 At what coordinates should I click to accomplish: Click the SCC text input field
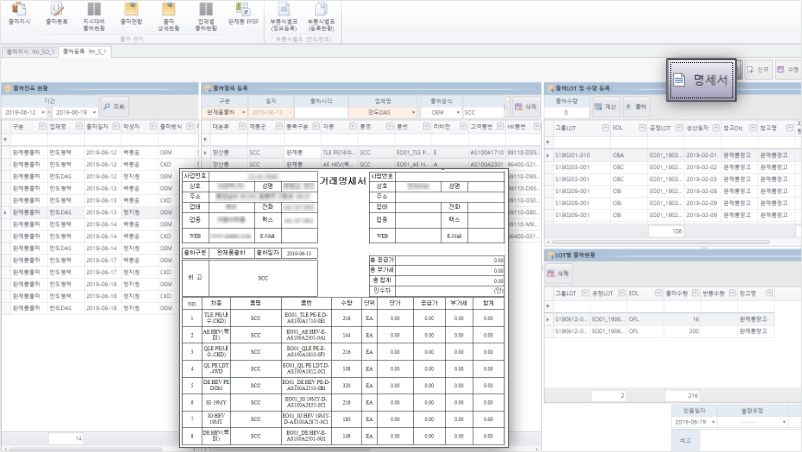tap(483, 112)
